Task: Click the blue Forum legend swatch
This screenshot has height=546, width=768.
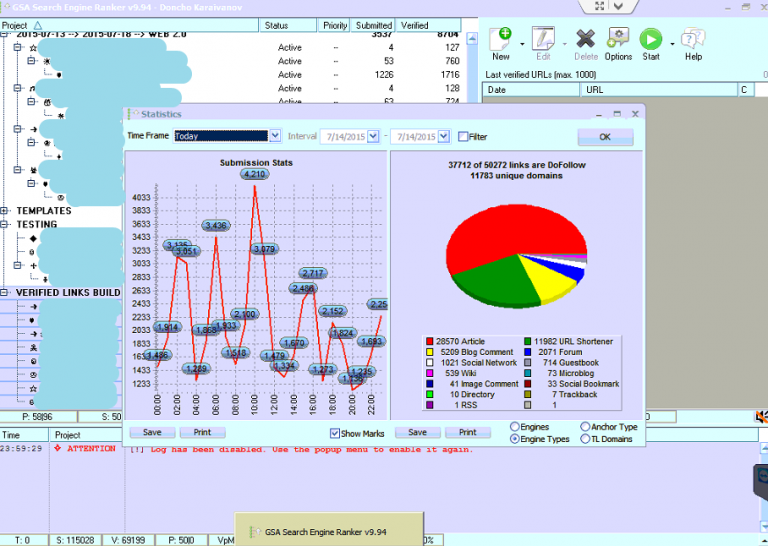Action: [528, 352]
